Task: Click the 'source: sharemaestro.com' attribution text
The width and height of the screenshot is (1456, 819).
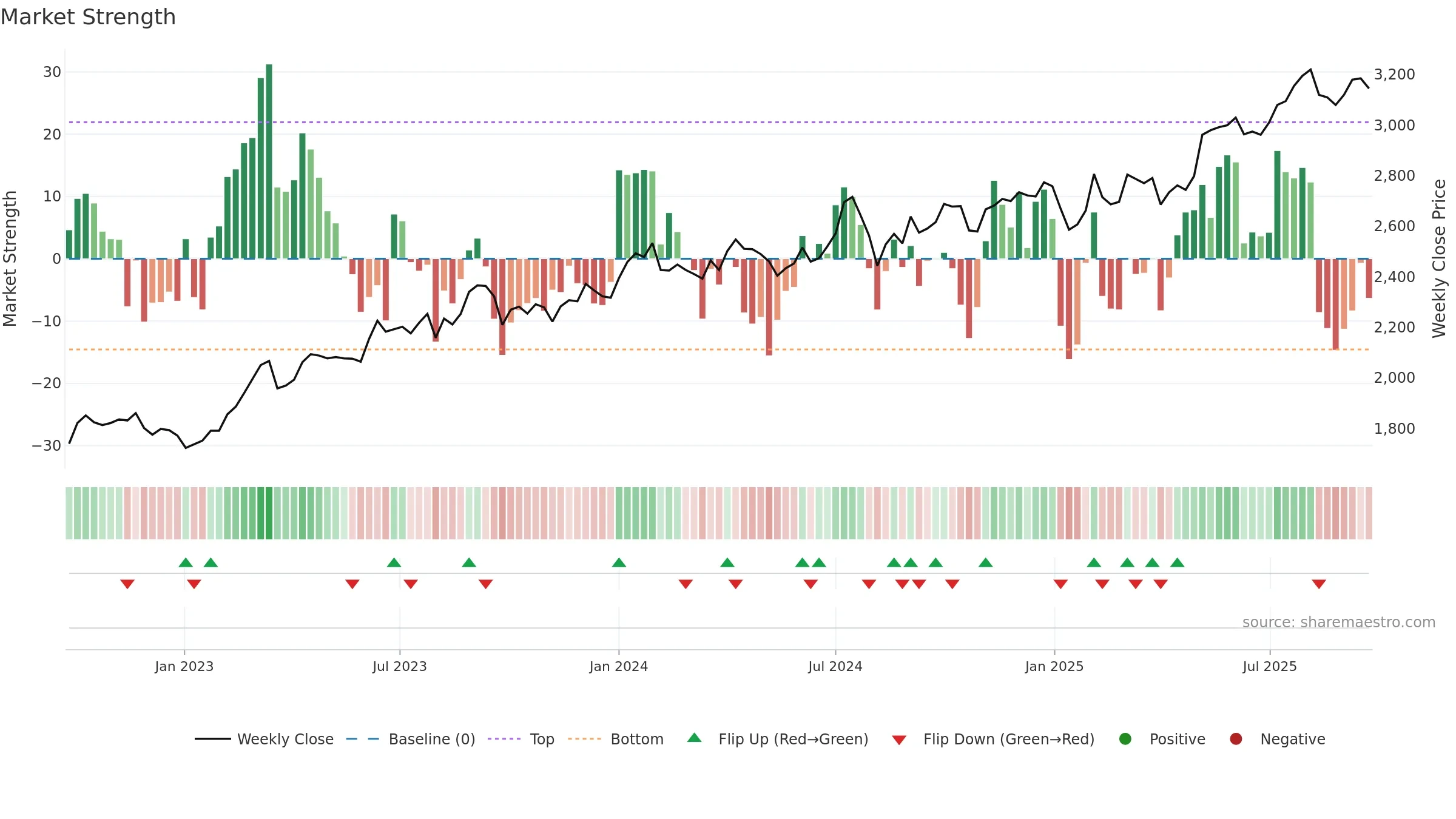Action: [x=1339, y=622]
